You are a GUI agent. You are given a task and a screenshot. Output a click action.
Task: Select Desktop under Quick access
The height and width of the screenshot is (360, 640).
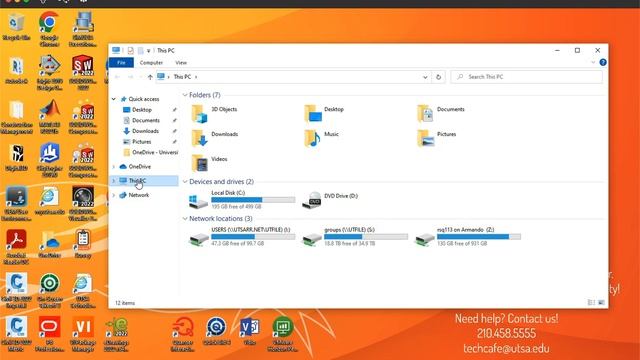click(x=142, y=110)
